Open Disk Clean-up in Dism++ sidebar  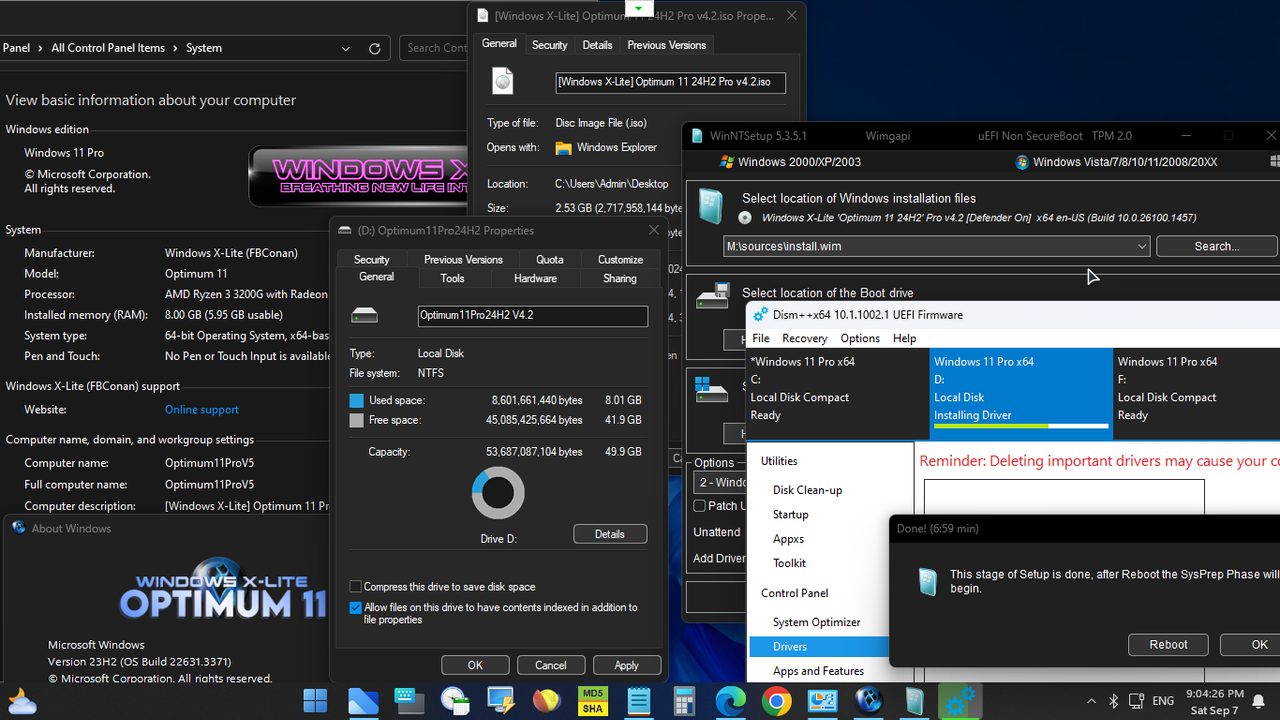point(807,490)
